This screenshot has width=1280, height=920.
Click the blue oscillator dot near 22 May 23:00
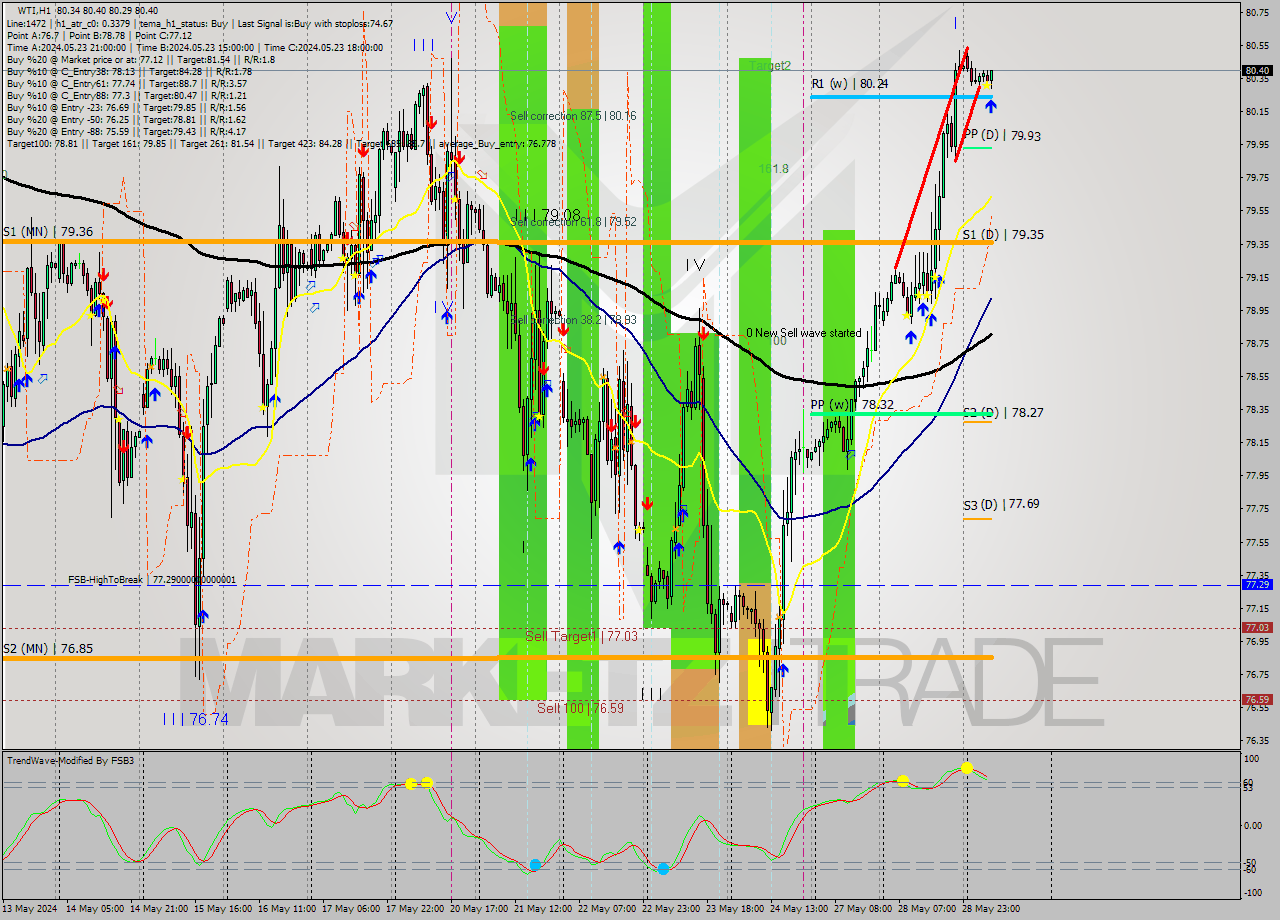click(663, 869)
